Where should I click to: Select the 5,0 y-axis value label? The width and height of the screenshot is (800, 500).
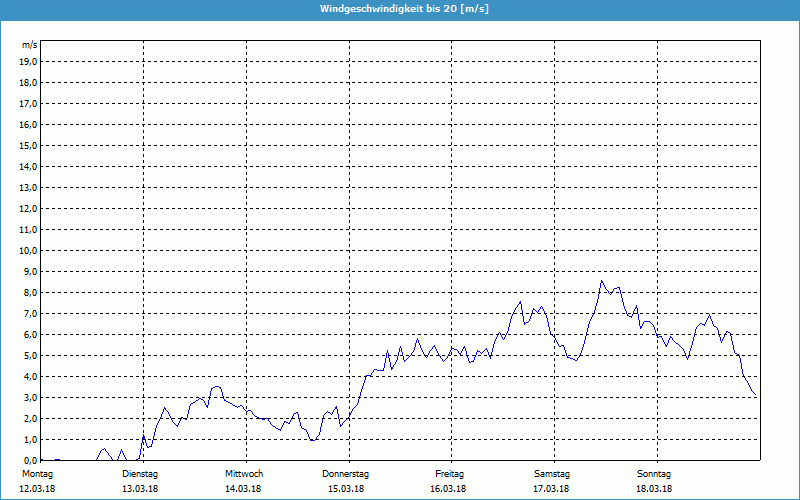[x=29, y=355]
